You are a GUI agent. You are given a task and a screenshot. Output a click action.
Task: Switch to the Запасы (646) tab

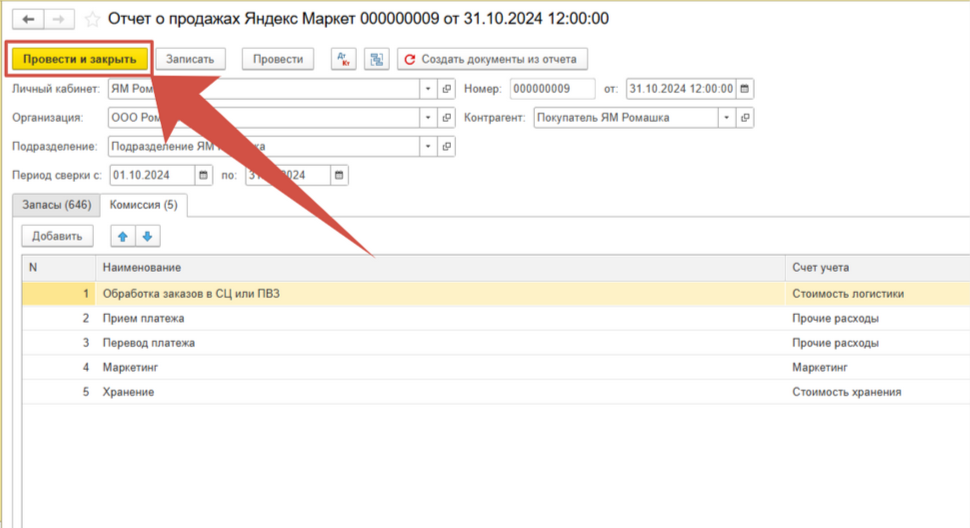57,205
